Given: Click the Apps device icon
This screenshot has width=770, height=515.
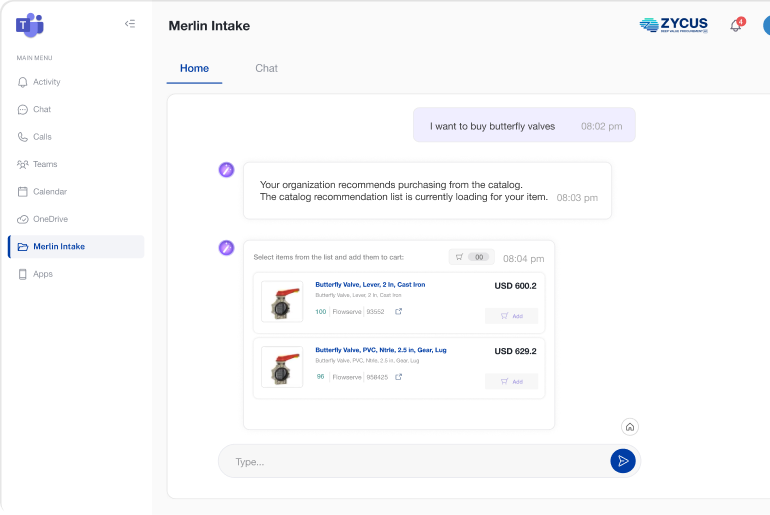Looking at the screenshot, I should click(x=23, y=274).
